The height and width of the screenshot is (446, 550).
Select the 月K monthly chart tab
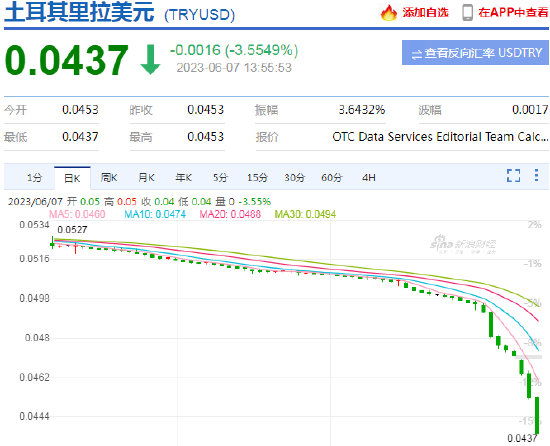click(x=146, y=178)
